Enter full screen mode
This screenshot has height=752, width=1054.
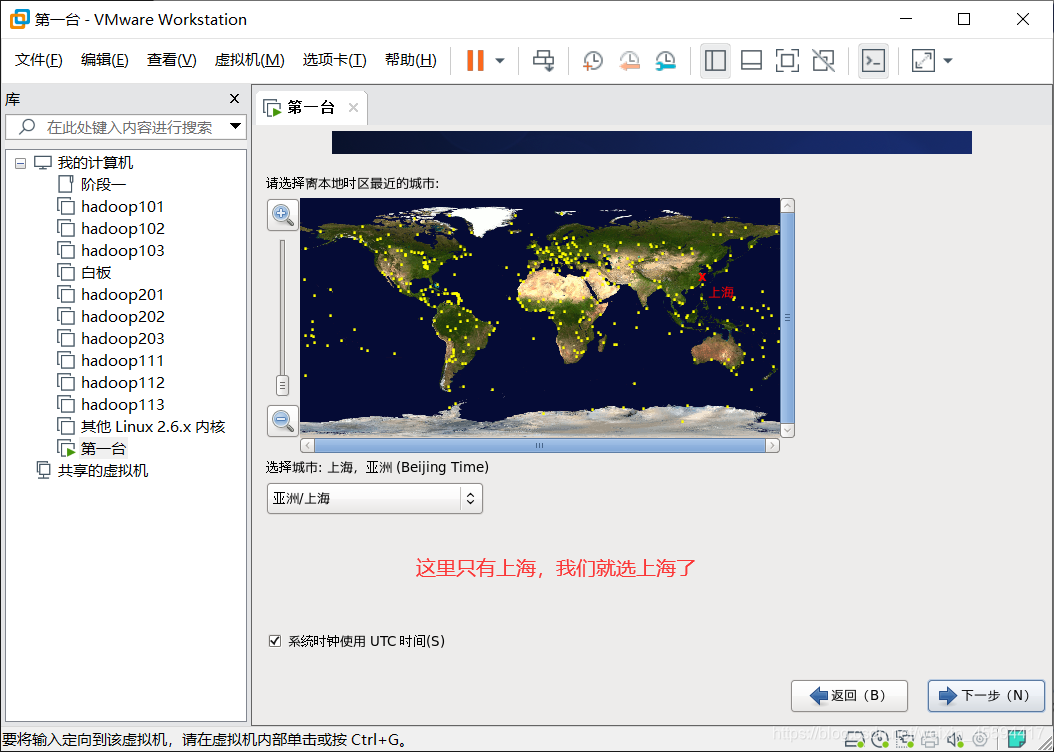coord(787,60)
